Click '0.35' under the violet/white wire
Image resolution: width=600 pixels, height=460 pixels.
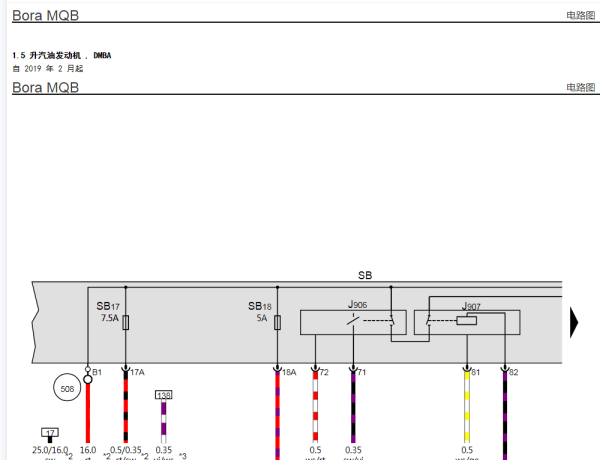tap(164, 450)
